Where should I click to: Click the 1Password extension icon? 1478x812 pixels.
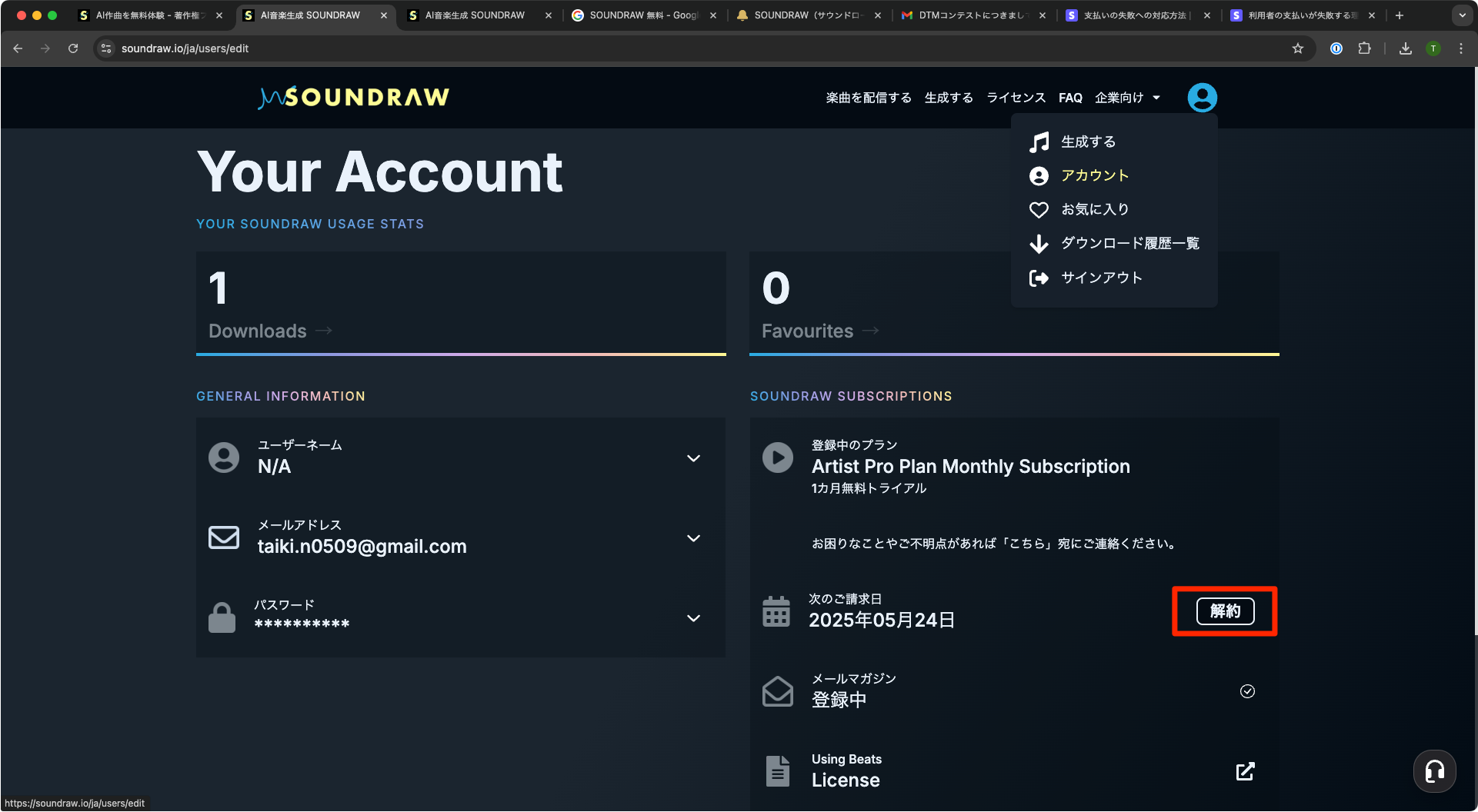point(1336,48)
